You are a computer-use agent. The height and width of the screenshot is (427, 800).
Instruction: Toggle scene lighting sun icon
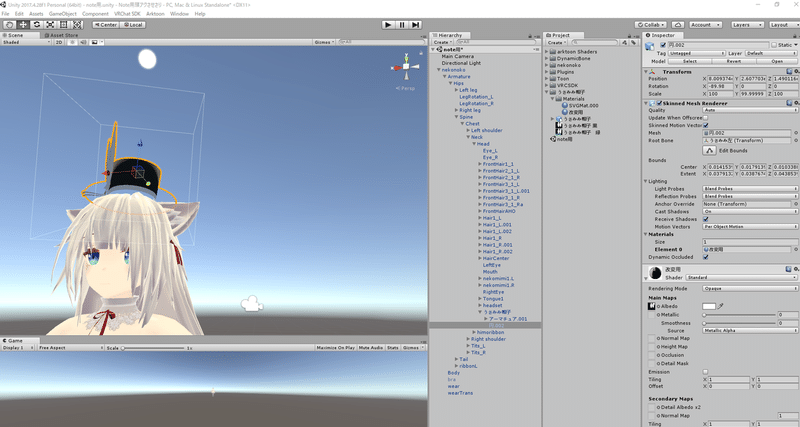pos(72,42)
